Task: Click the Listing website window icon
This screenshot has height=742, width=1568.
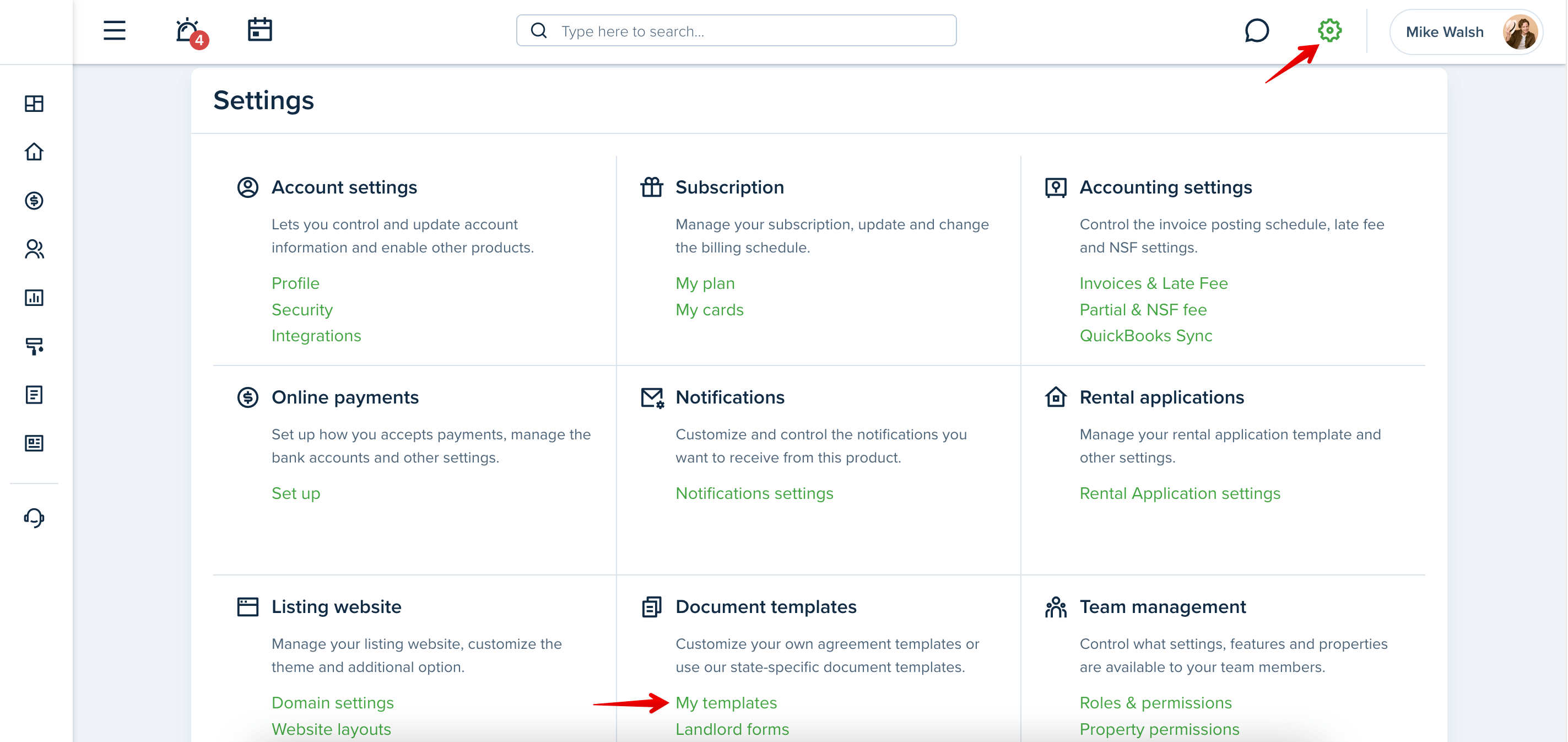Action: 248,607
